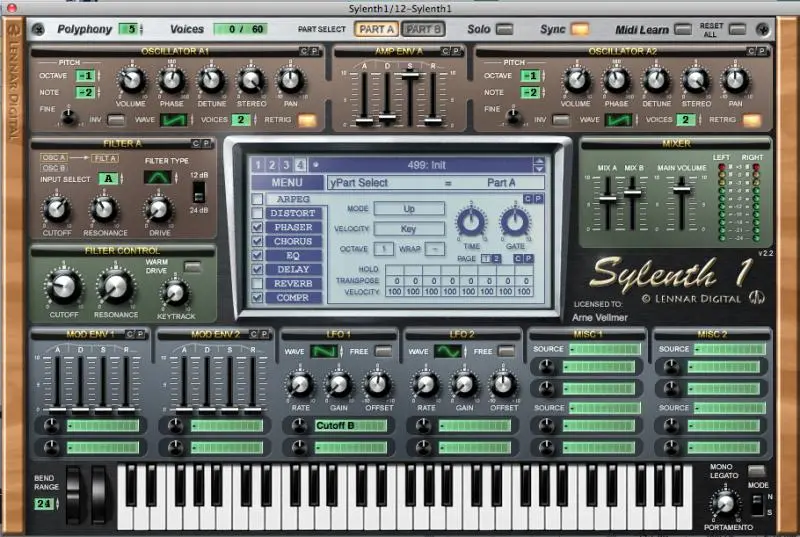This screenshot has width=800, height=537.
Task: Open the arpeggiator Velocity dropdown showing Key
Action: pos(408,228)
